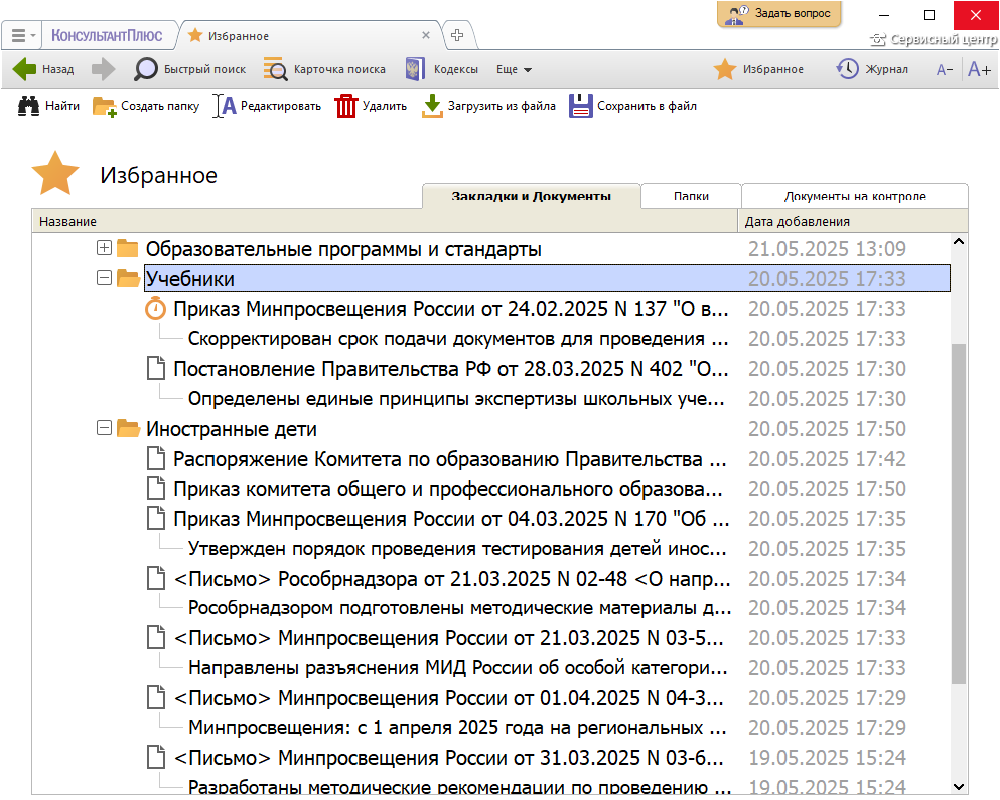Viewport: 1000px width, 800px height.
Task: Click document icon of Письмо Рособрнадзора
Action: [156, 578]
